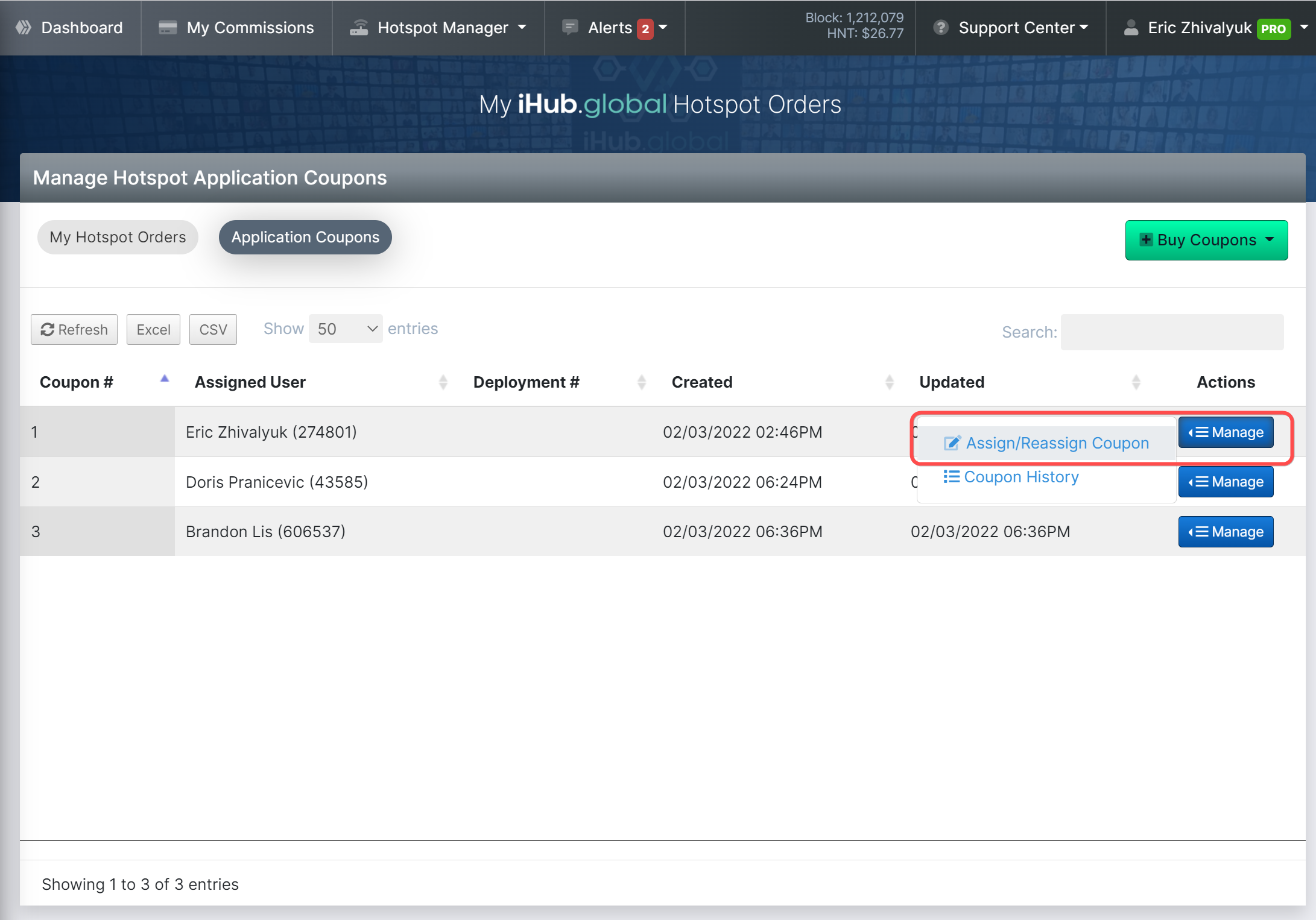Expand the Hotspot Manager menu
1316x920 pixels.
(438, 28)
